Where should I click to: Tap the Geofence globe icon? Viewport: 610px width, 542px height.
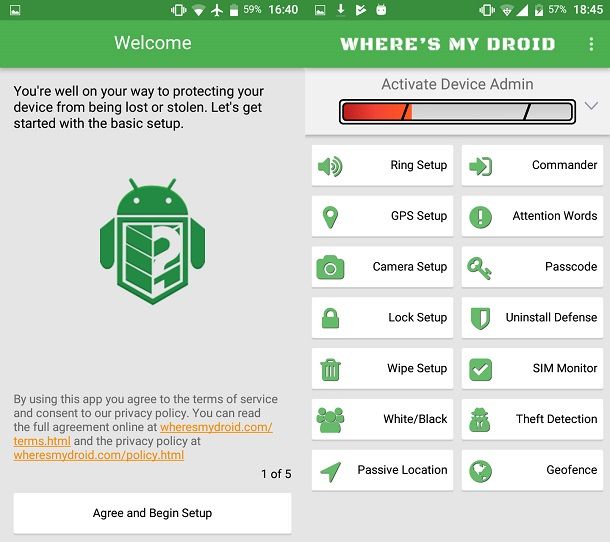(x=480, y=471)
